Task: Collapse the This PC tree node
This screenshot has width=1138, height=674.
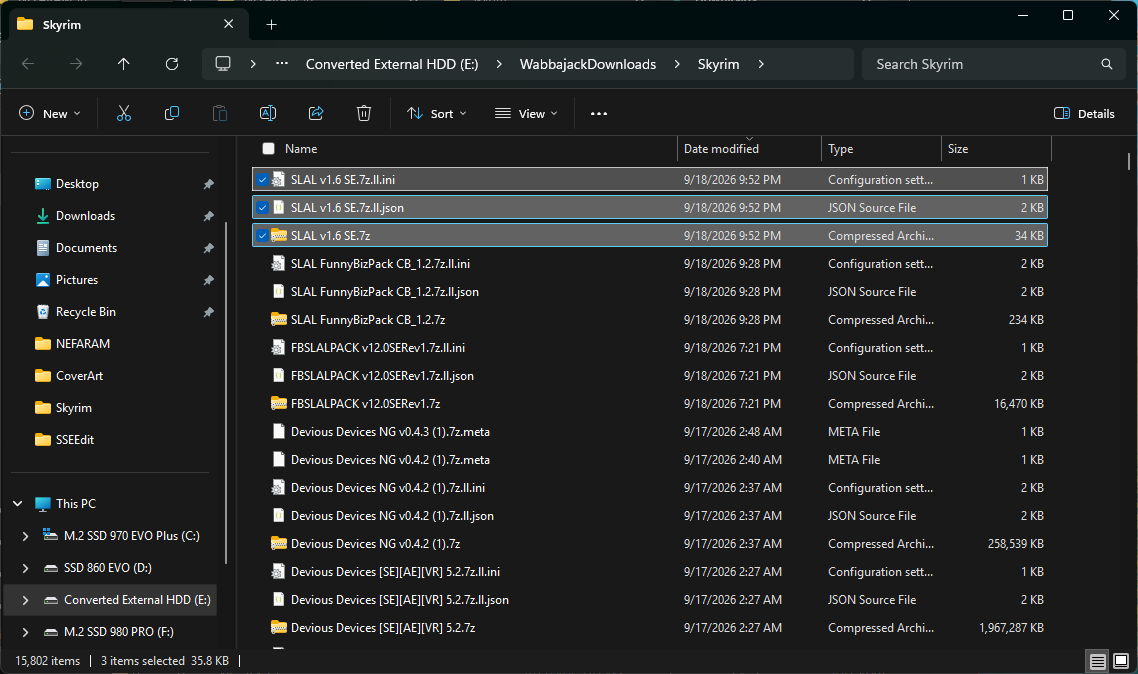Action: tap(17, 504)
